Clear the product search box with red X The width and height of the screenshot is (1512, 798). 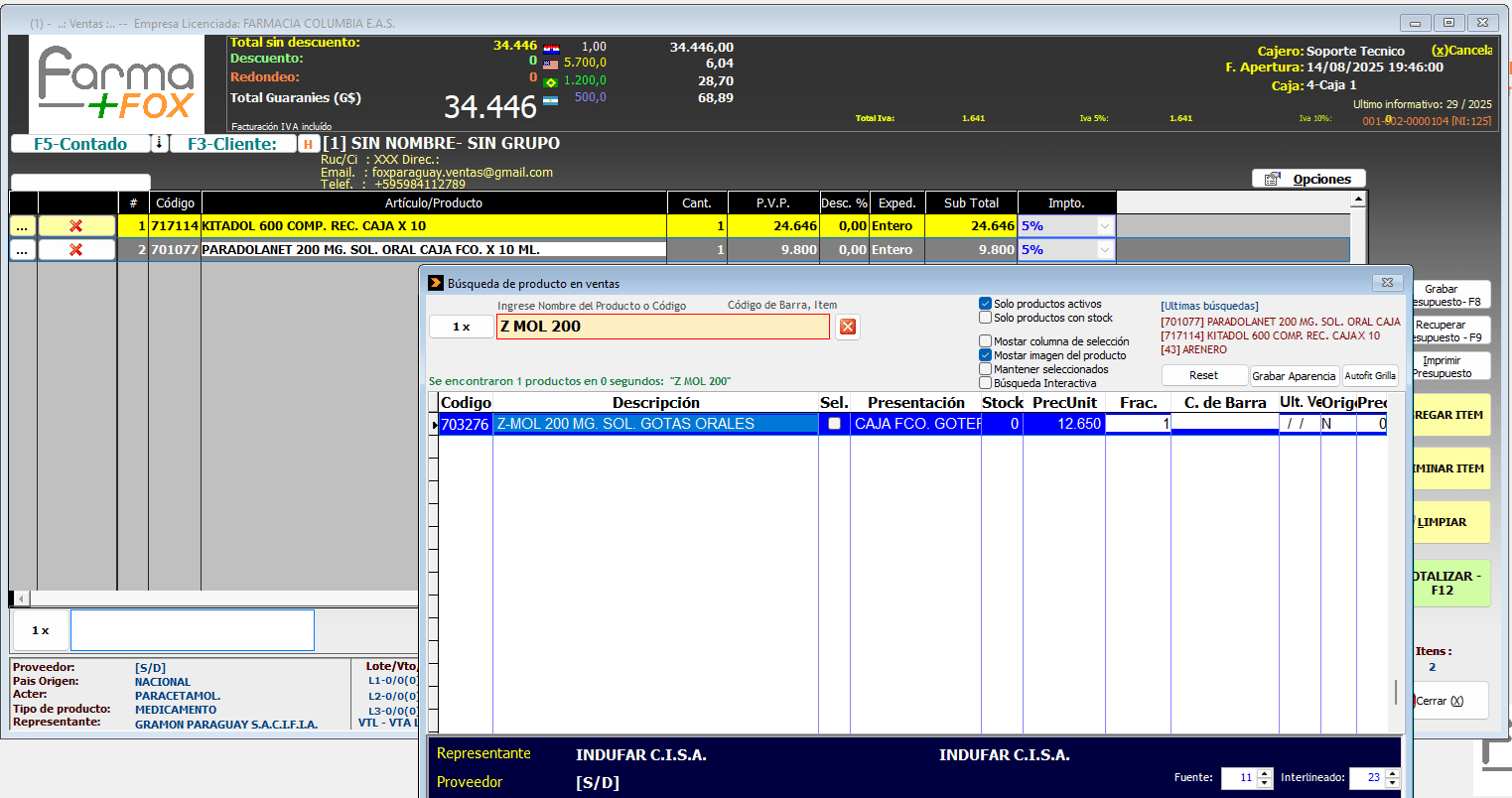[848, 327]
